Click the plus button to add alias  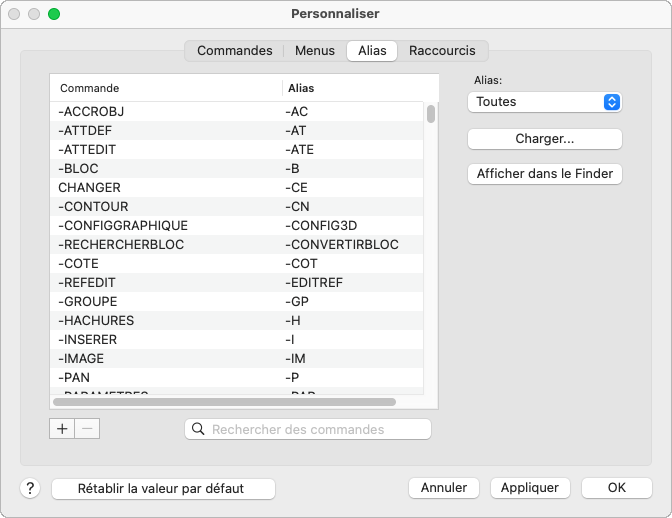point(62,428)
